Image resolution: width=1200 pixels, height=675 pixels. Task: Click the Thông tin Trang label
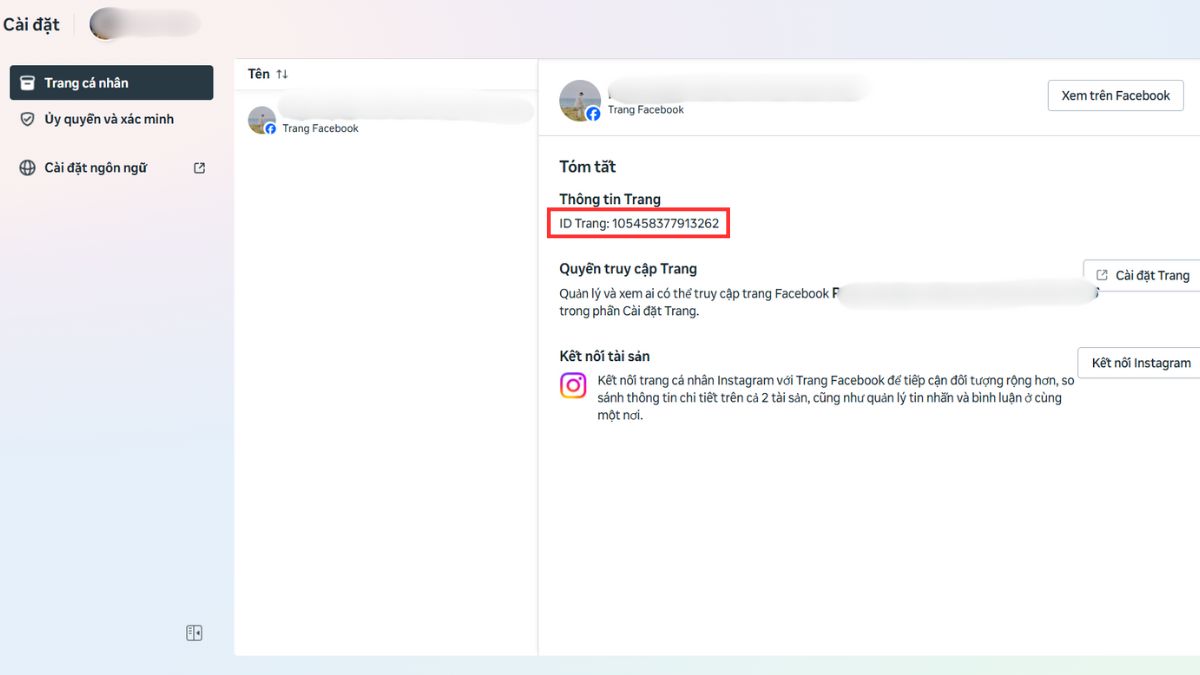[610, 199]
